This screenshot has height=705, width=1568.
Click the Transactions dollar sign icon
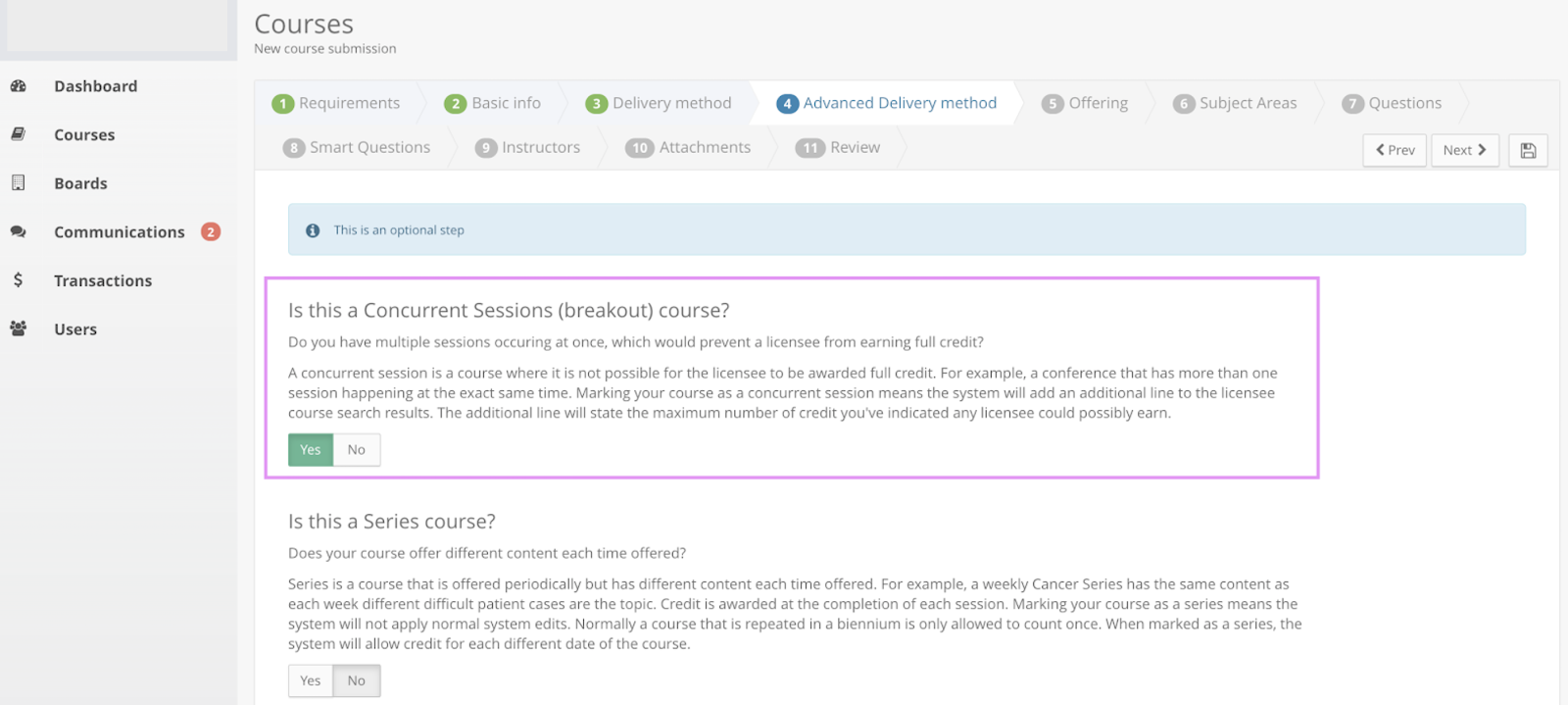pyautogui.click(x=18, y=280)
